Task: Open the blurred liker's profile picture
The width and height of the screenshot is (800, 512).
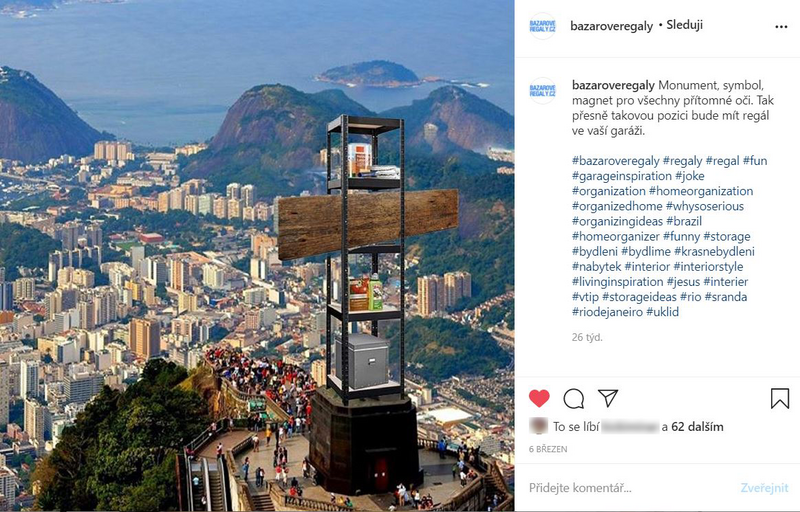Action: click(x=538, y=426)
